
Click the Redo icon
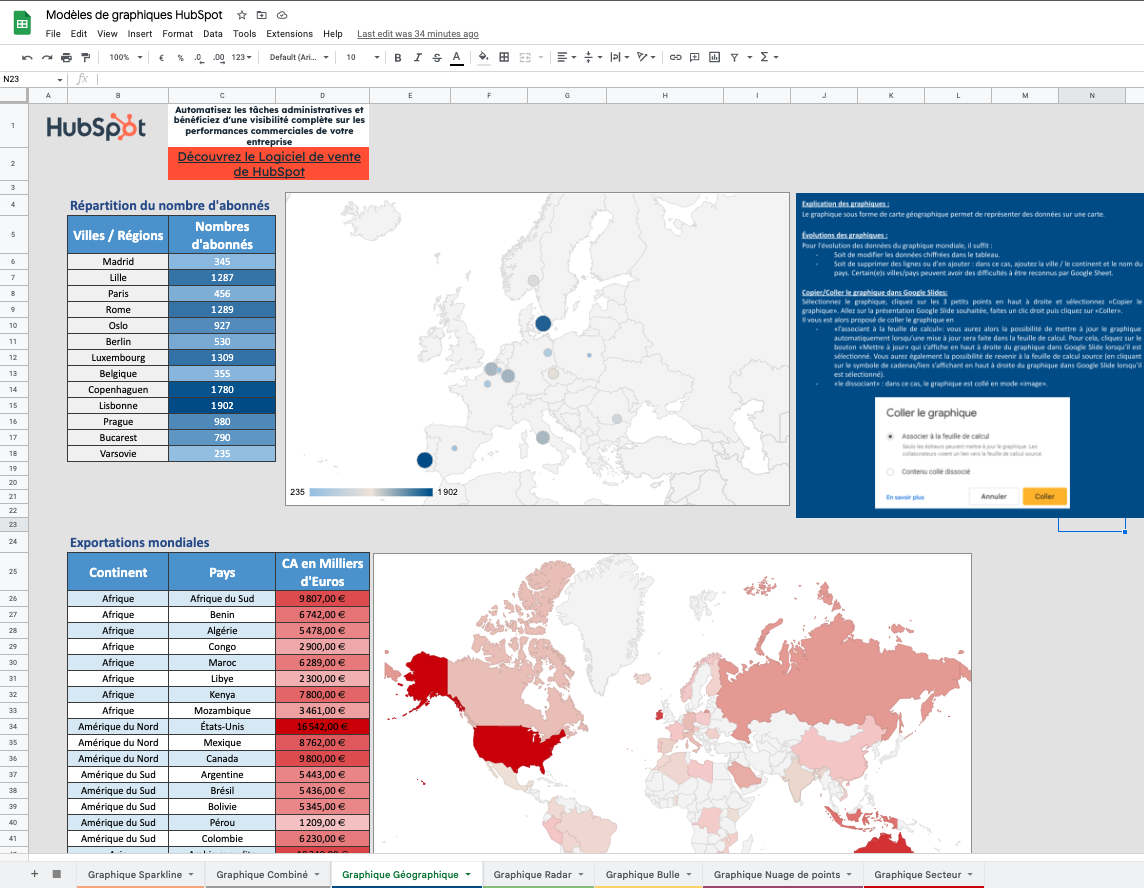click(47, 58)
